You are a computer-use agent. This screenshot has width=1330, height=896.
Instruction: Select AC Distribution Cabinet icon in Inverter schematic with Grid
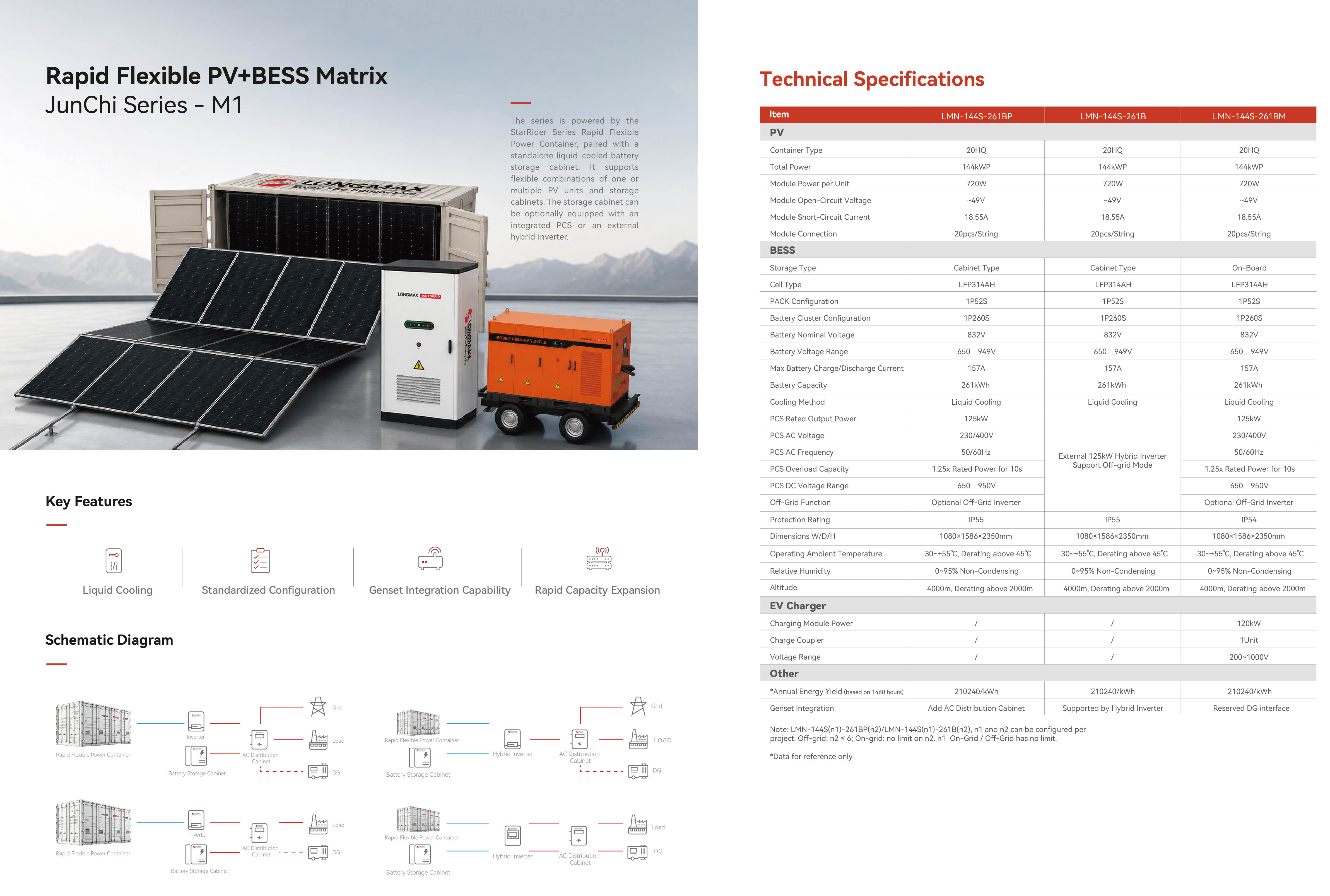click(x=259, y=740)
